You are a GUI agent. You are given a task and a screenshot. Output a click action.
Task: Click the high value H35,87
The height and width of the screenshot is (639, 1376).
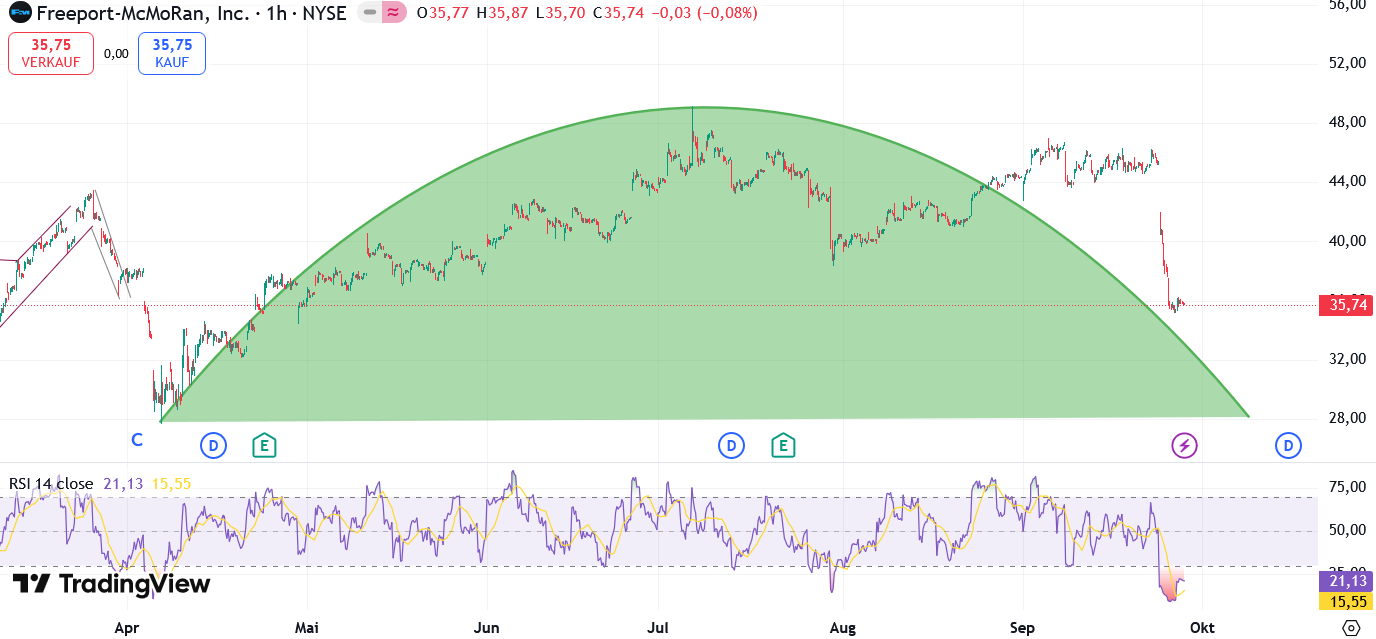coord(504,13)
